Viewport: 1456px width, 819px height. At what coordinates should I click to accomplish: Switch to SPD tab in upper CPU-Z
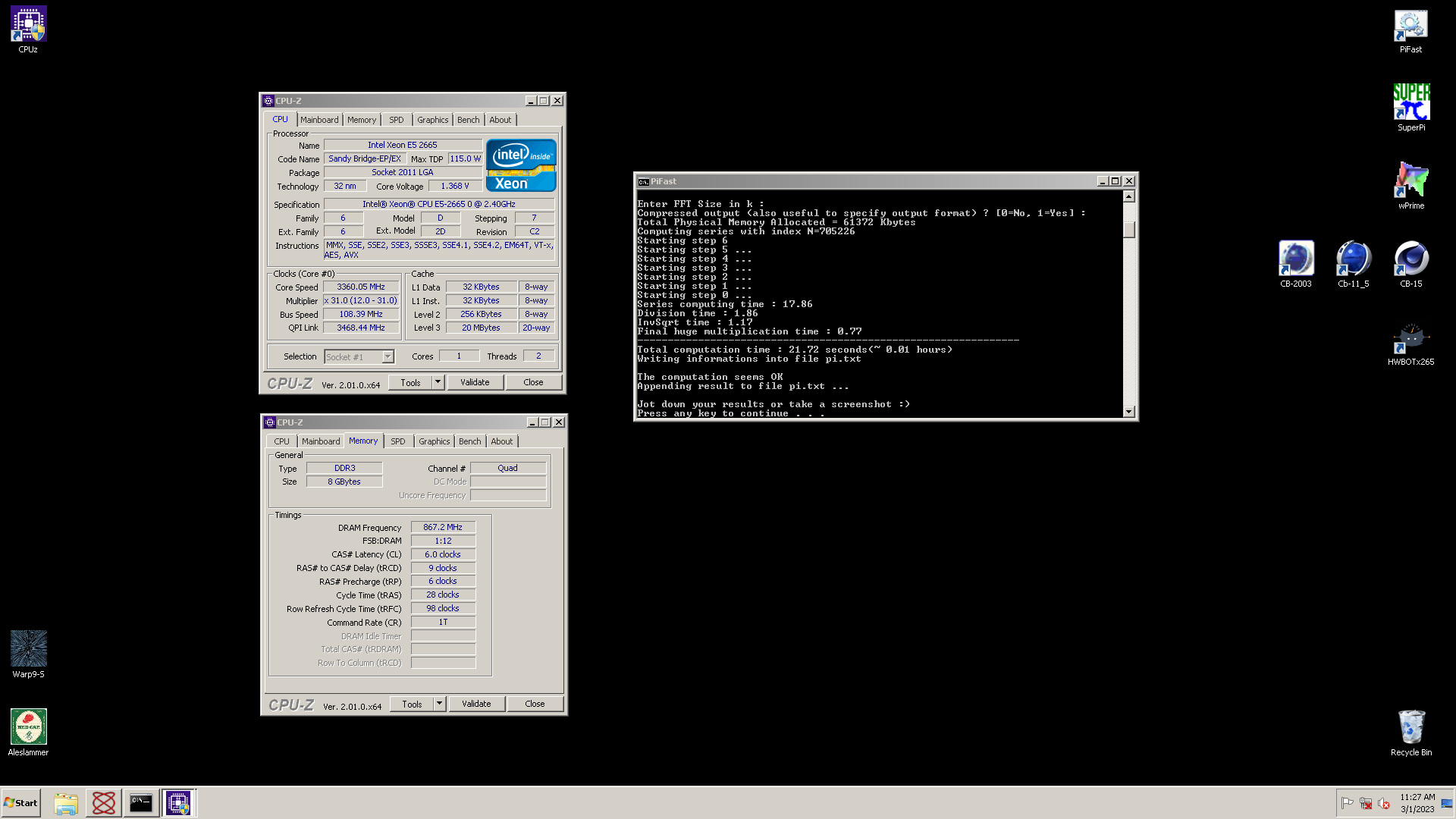(397, 120)
